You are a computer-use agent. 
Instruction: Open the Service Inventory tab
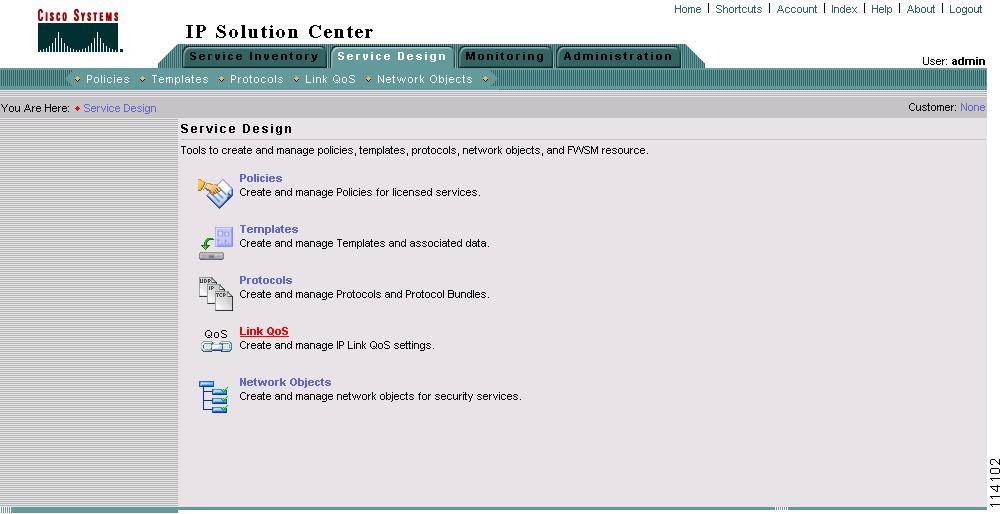click(x=254, y=56)
